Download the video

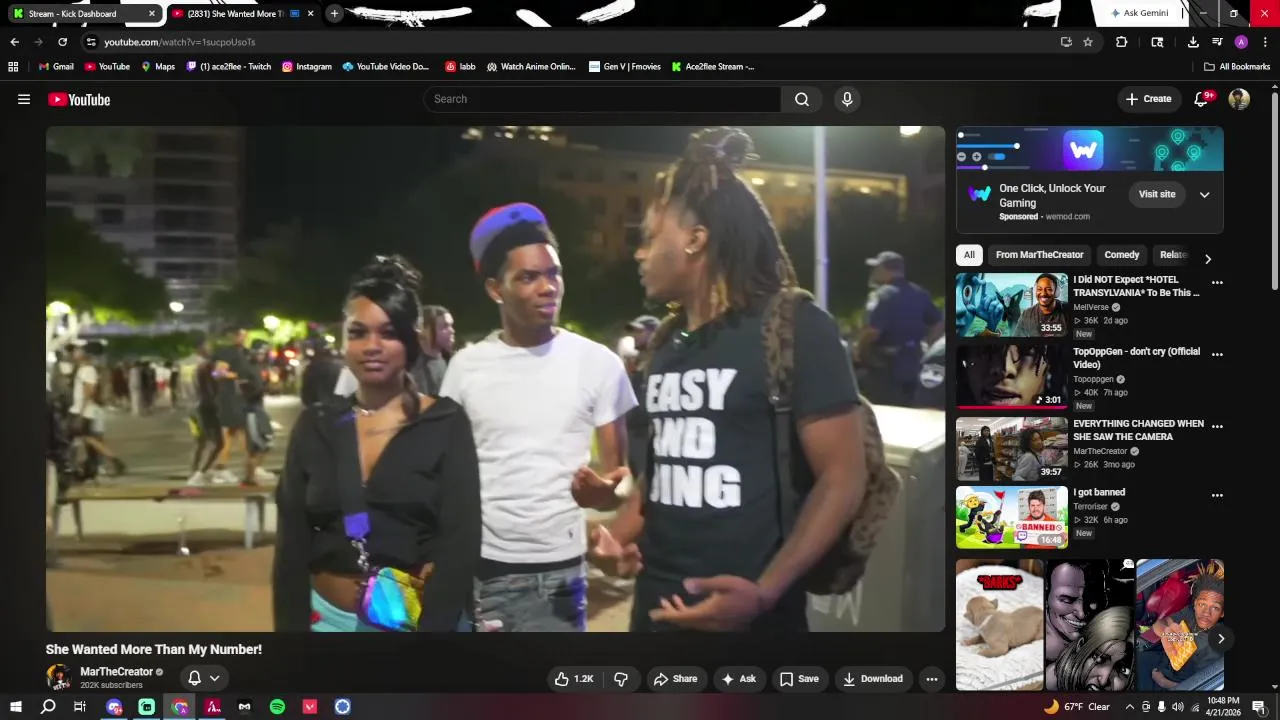pos(873,679)
